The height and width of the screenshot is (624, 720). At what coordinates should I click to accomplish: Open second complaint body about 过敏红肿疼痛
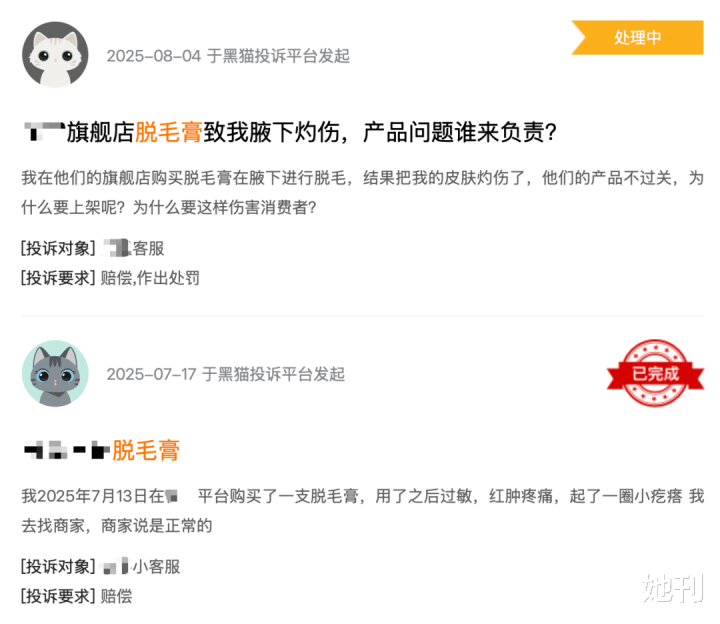point(362,511)
